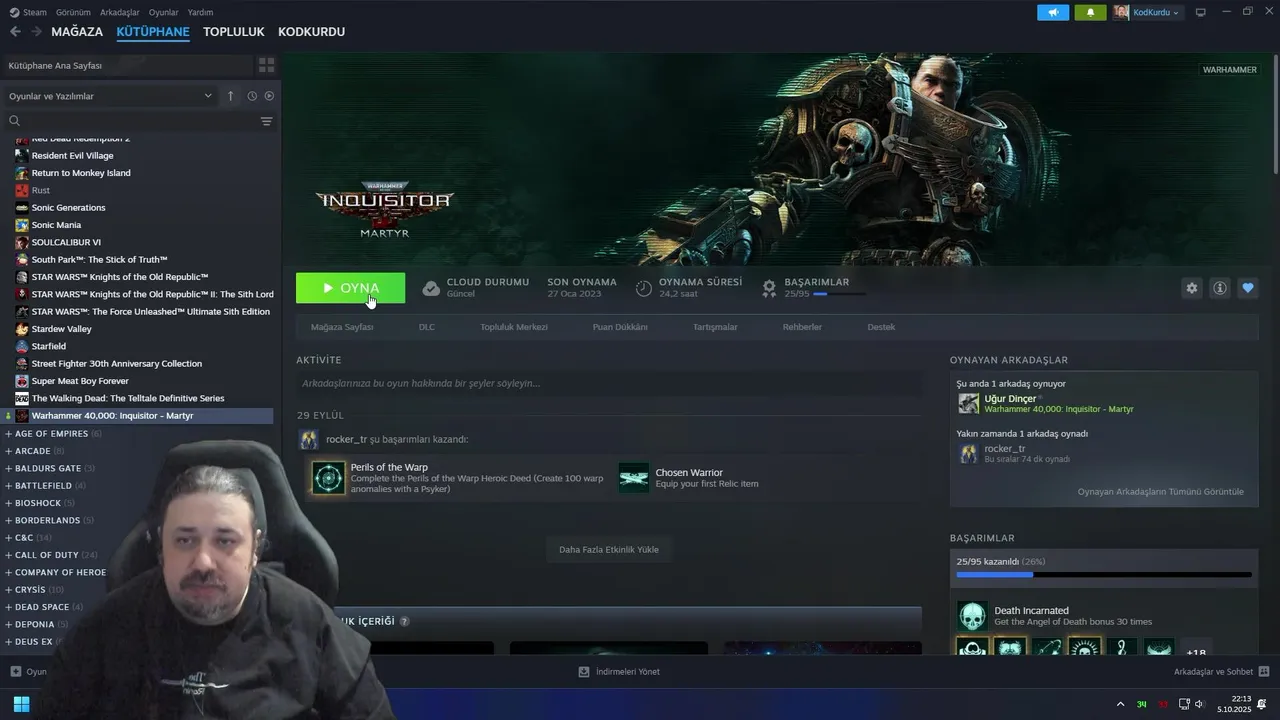Open İndirmeleri Yönet downloads manager
Image resolution: width=1280 pixels, height=720 pixels.
point(619,672)
